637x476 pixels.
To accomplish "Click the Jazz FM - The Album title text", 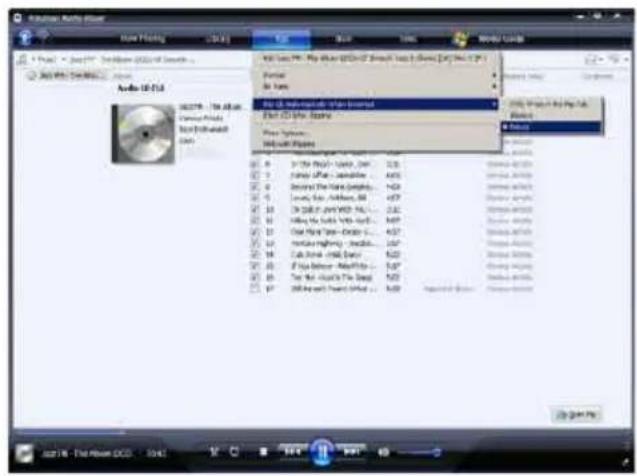I will pos(210,107).
